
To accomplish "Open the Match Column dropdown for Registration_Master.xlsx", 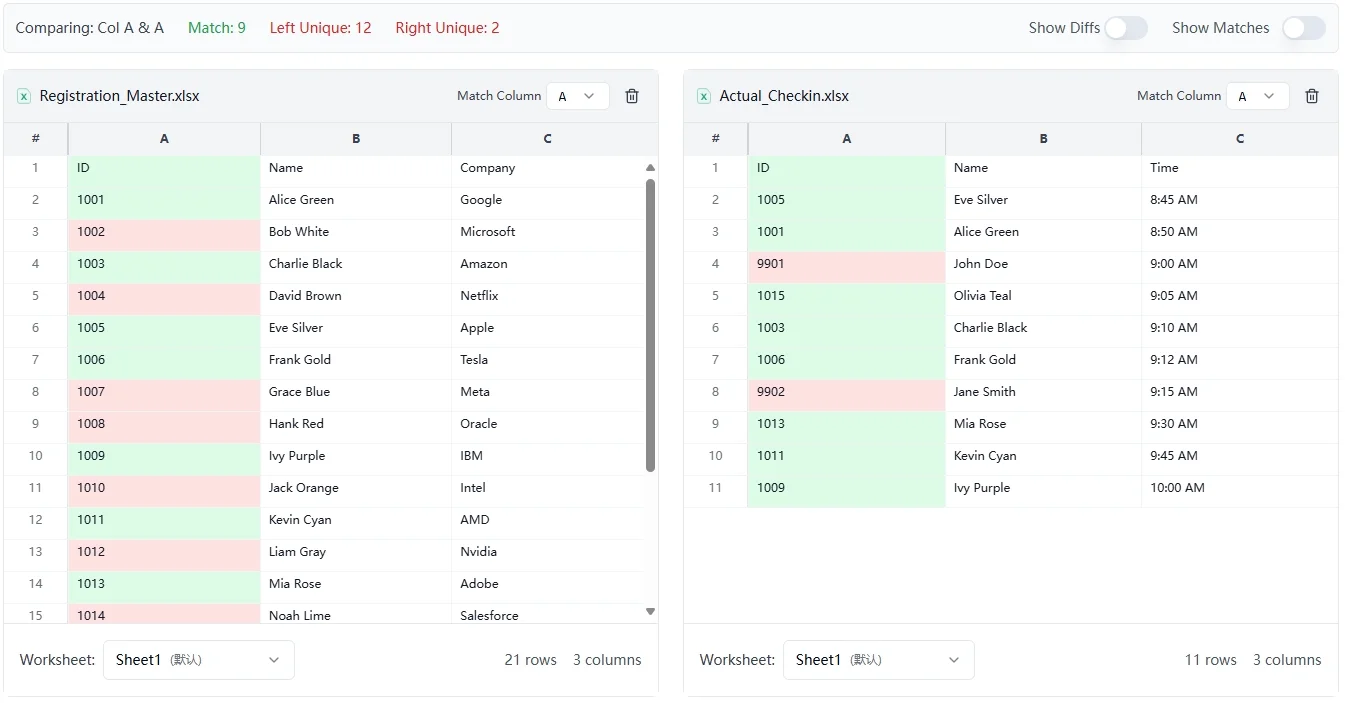I will click(x=577, y=95).
